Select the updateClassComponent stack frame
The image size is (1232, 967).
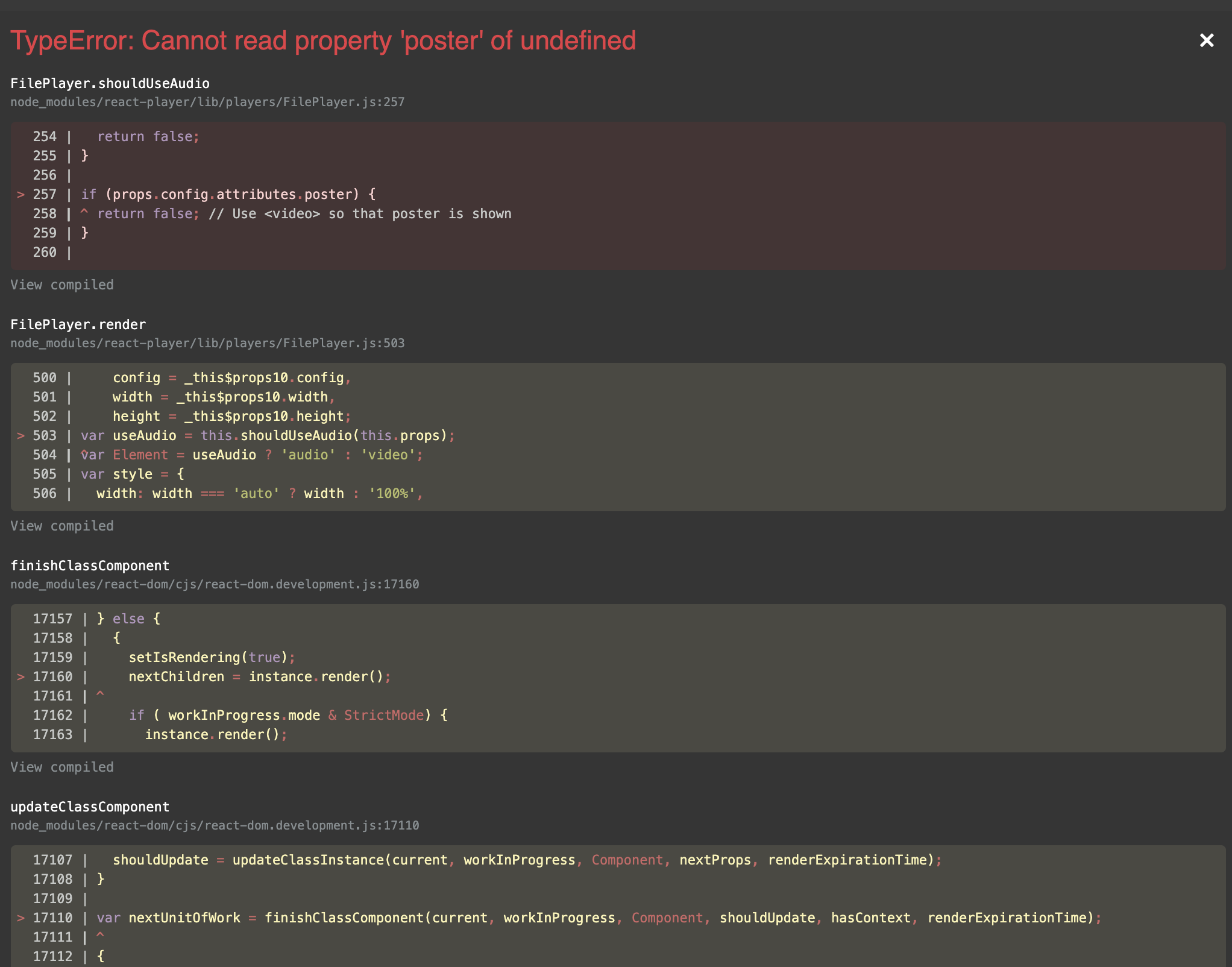(x=89, y=807)
